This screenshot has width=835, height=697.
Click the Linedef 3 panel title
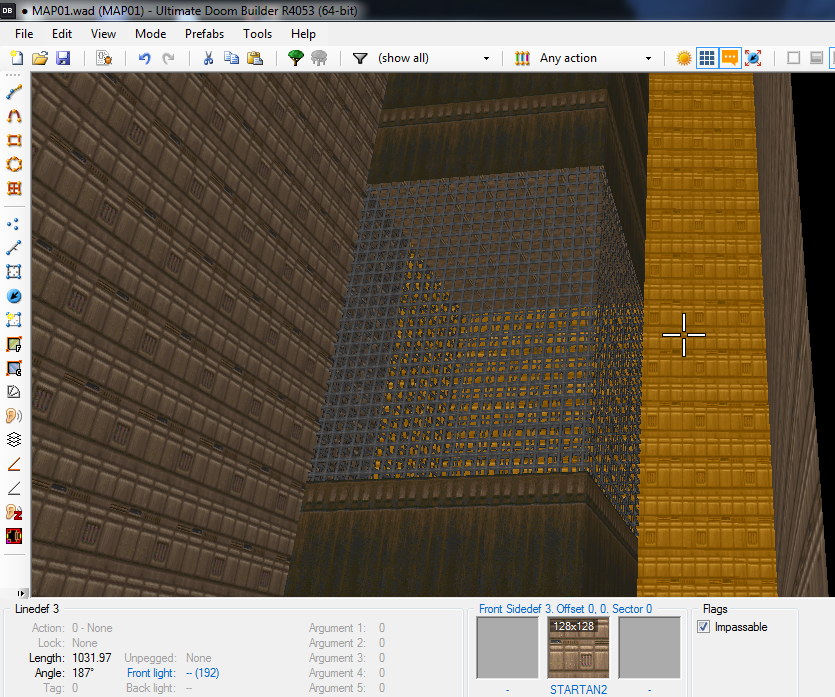[x=37, y=609]
